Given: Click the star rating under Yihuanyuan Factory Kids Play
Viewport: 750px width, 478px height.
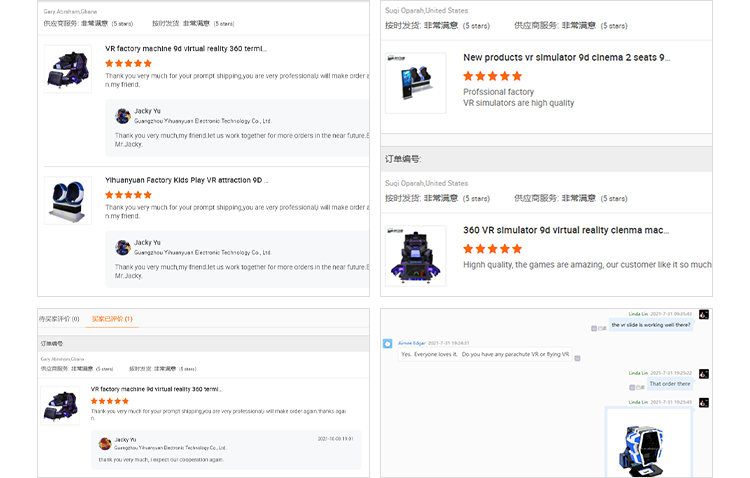Looking at the screenshot, I should pos(128,195).
